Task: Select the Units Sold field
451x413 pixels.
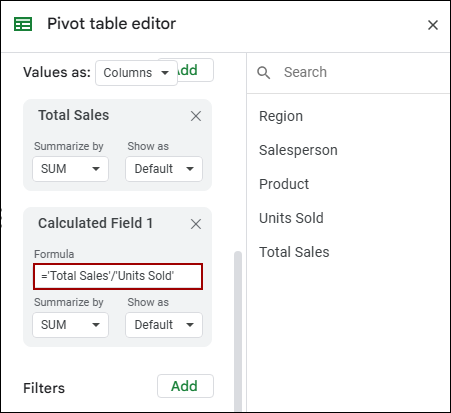Action: click(x=291, y=218)
